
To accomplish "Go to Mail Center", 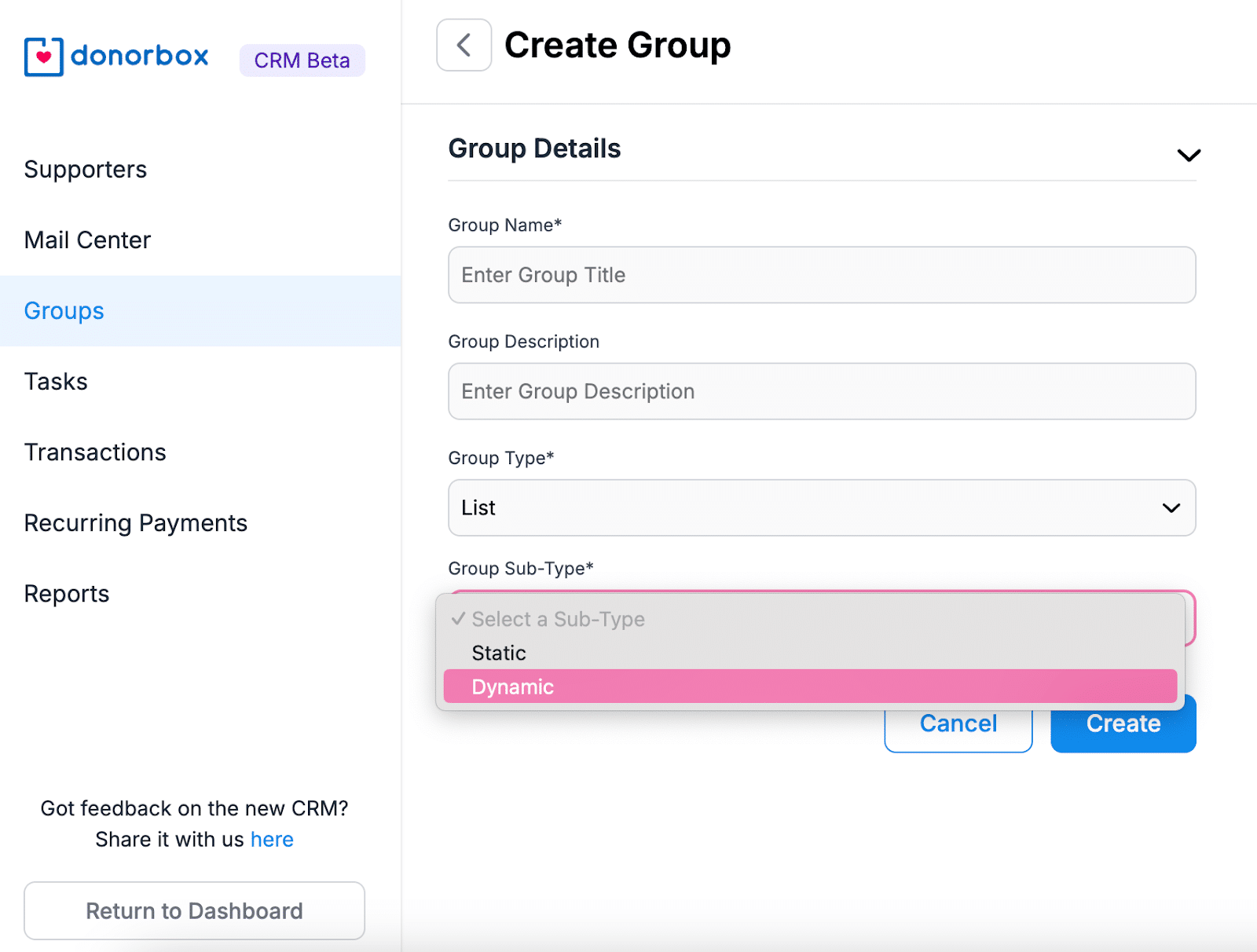I will [87, 240].
